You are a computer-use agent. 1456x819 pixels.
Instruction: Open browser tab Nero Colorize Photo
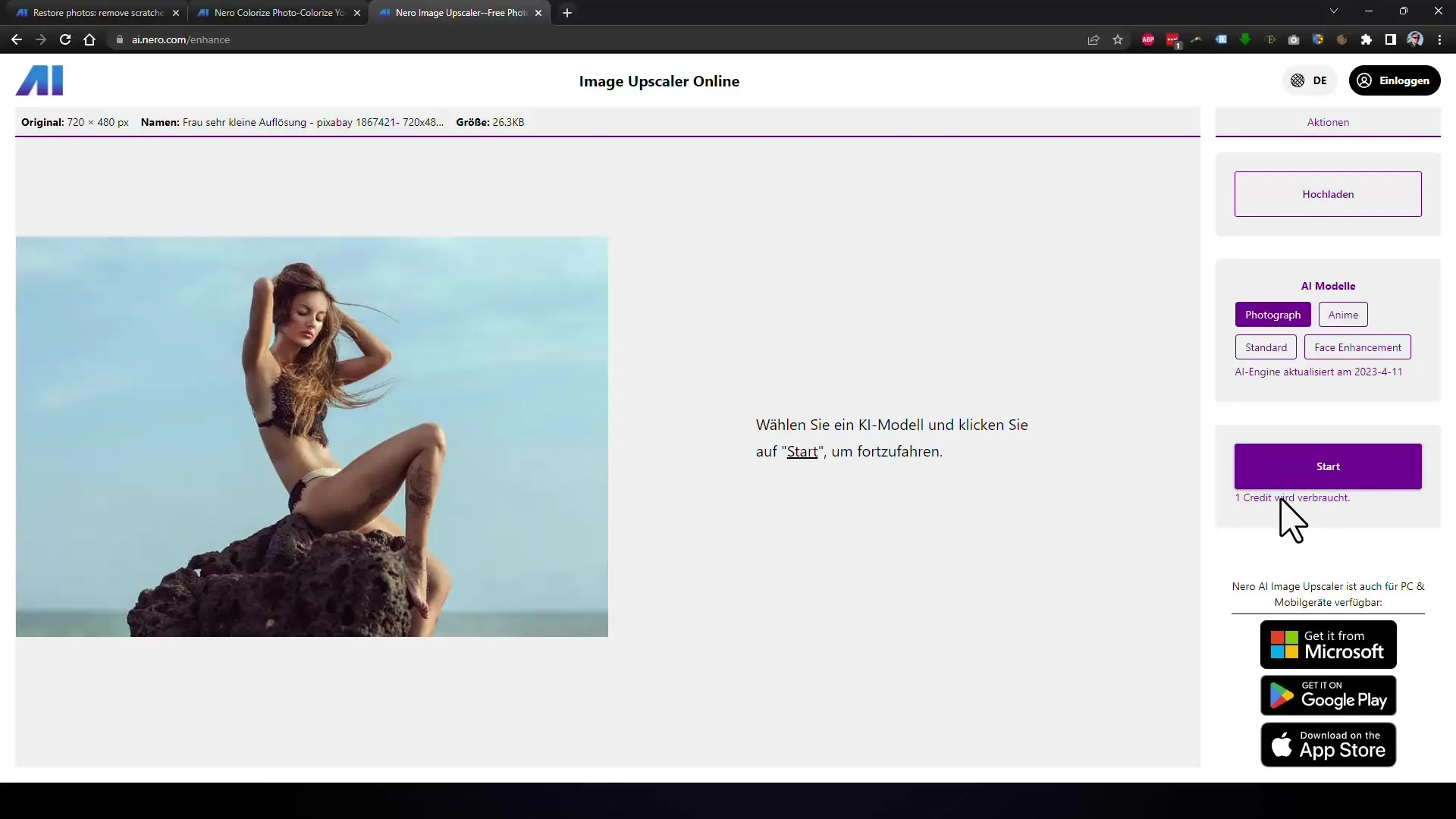click(278, 12)
